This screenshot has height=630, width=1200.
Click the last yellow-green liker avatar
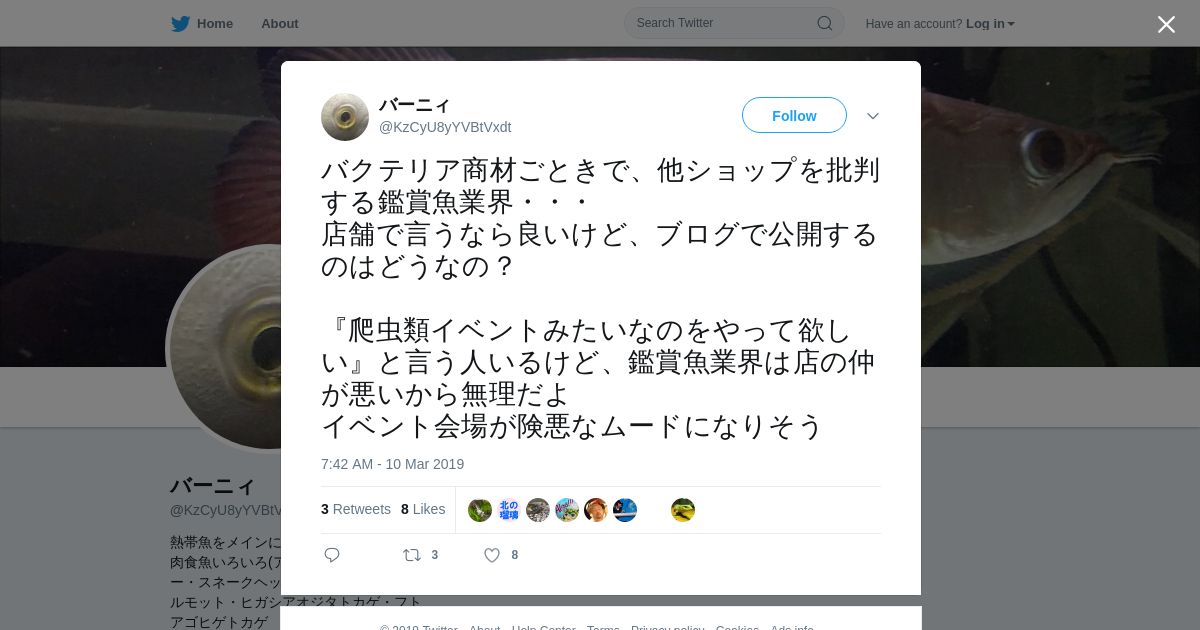[683, 510]
